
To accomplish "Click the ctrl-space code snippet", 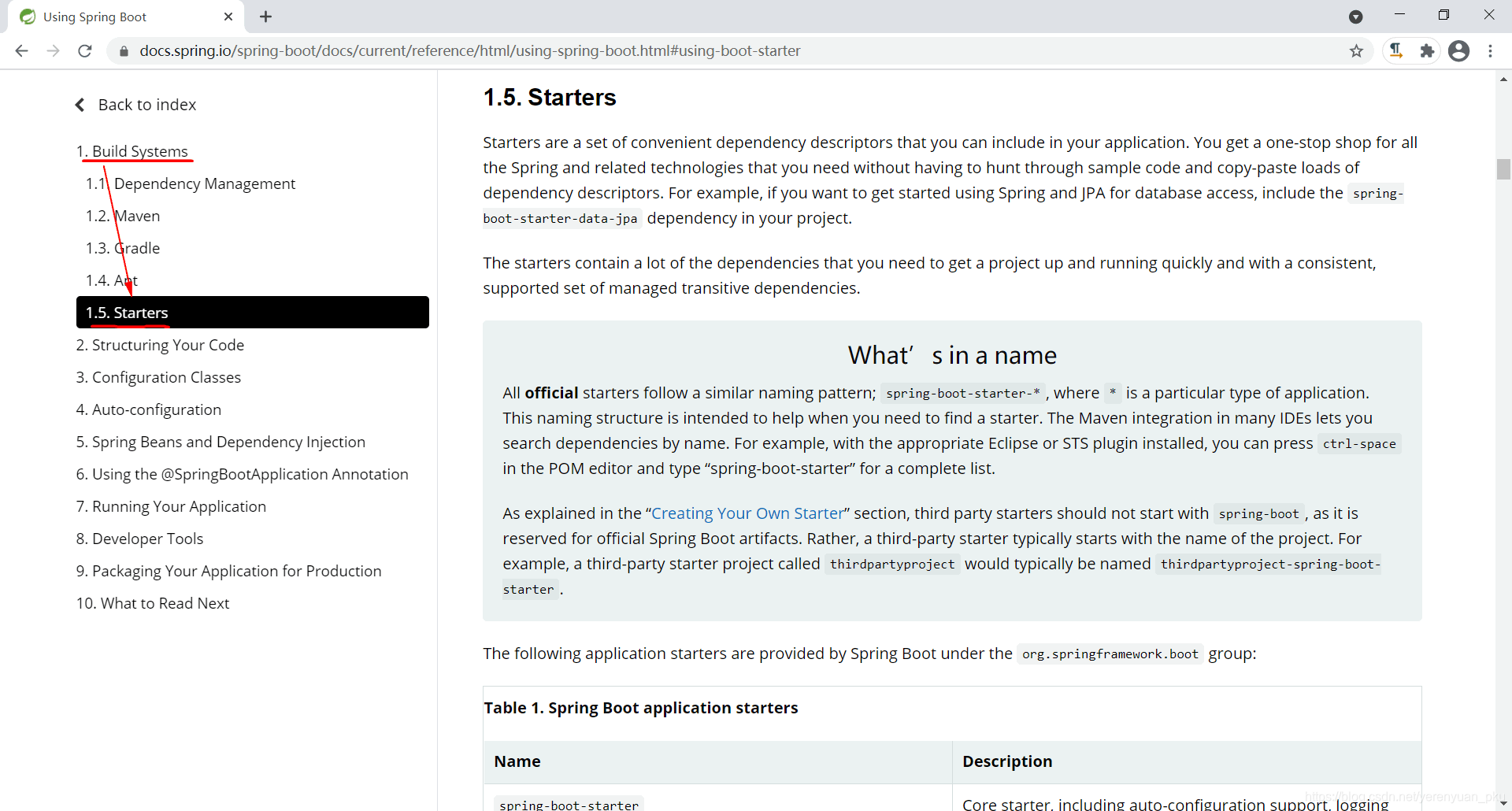I will 1359,444.
